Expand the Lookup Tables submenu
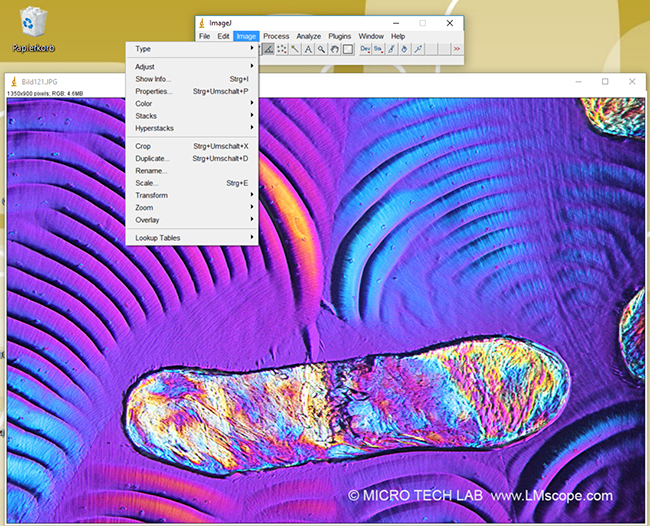 click(x=192, y=238)
